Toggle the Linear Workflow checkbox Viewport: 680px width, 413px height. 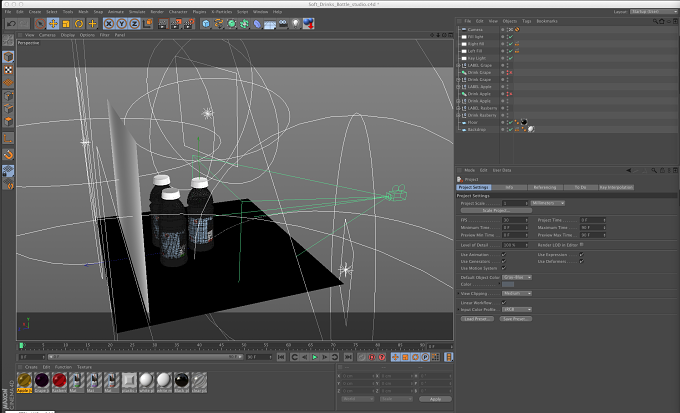click(x=503, y=302)
